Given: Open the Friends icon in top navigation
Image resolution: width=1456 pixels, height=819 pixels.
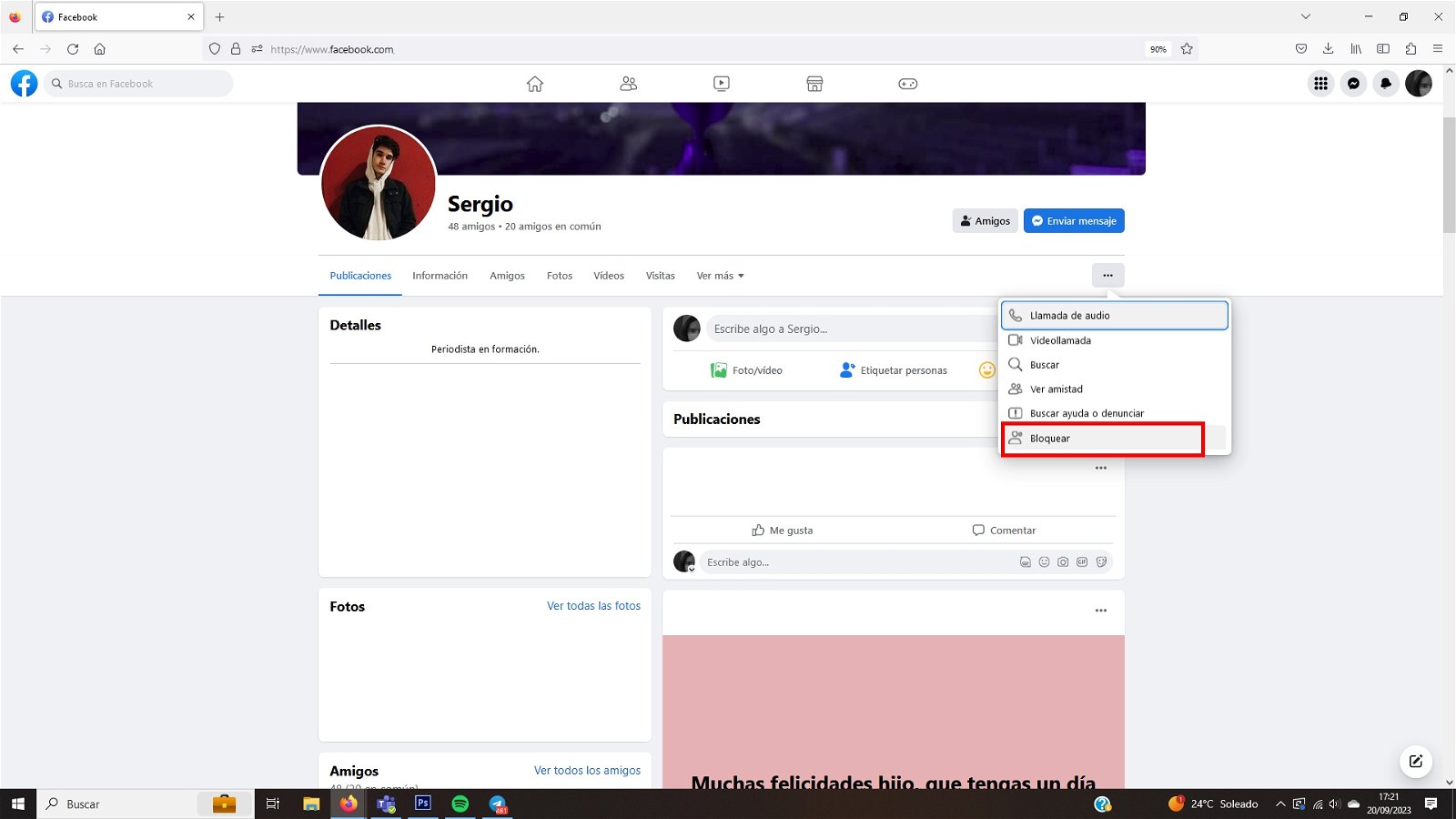Looking at the screenshot, I should pyautogui.click(x=628, y=84).
